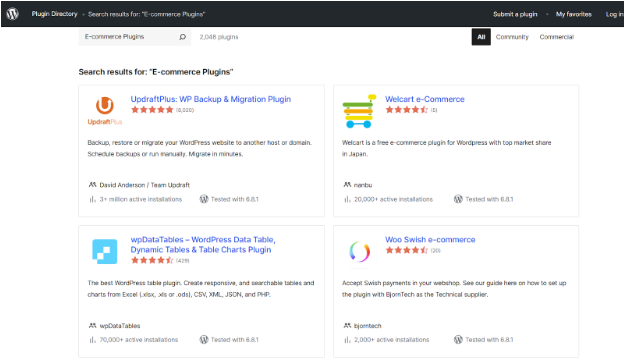Click the WordPress logo in header
Screen dimensions: 624x363
(x=13, y=14)
